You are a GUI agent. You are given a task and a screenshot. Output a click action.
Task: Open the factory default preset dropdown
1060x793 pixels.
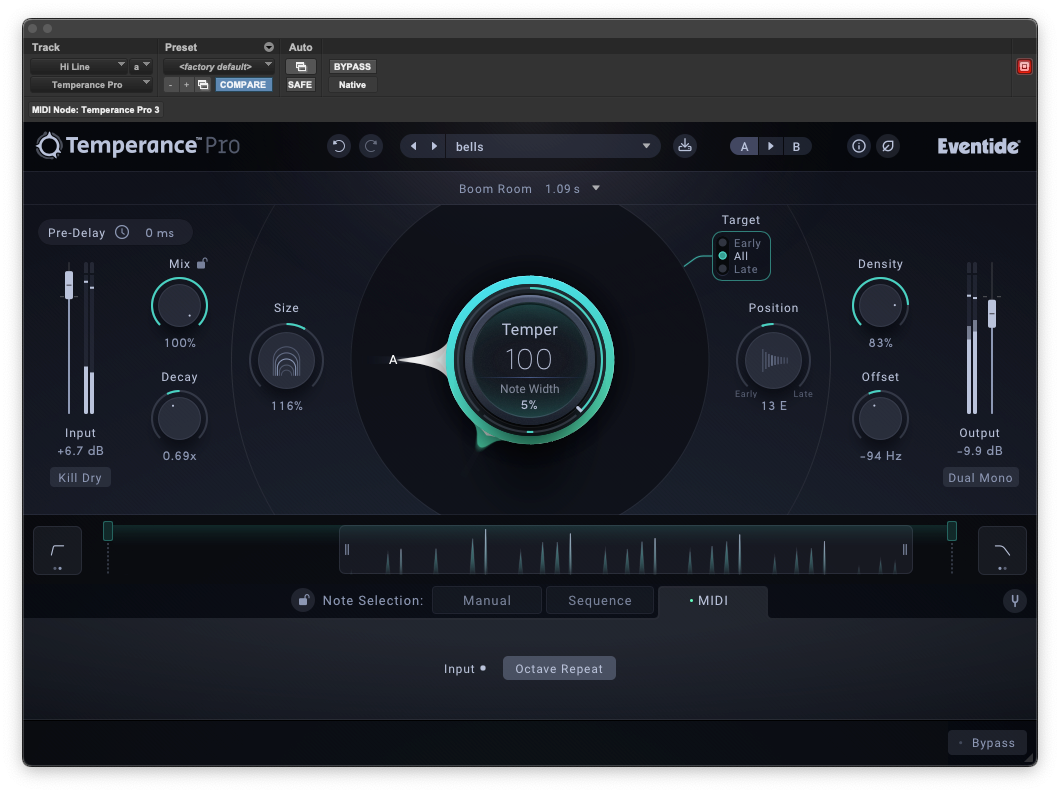coord(218,66)
